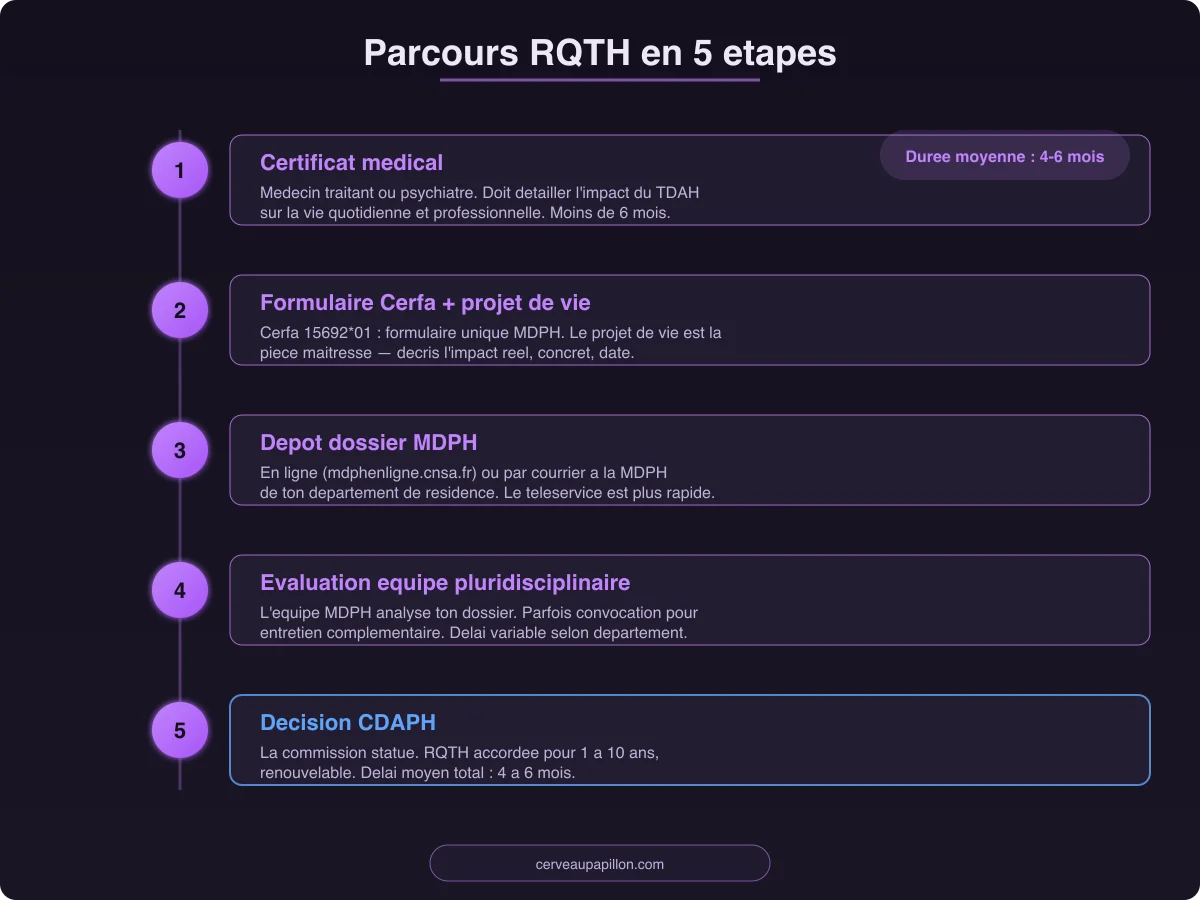Select the Certificat medical card
This screenshot has height=900, width=1200.
pyautogui.click(x=690, y=180)
